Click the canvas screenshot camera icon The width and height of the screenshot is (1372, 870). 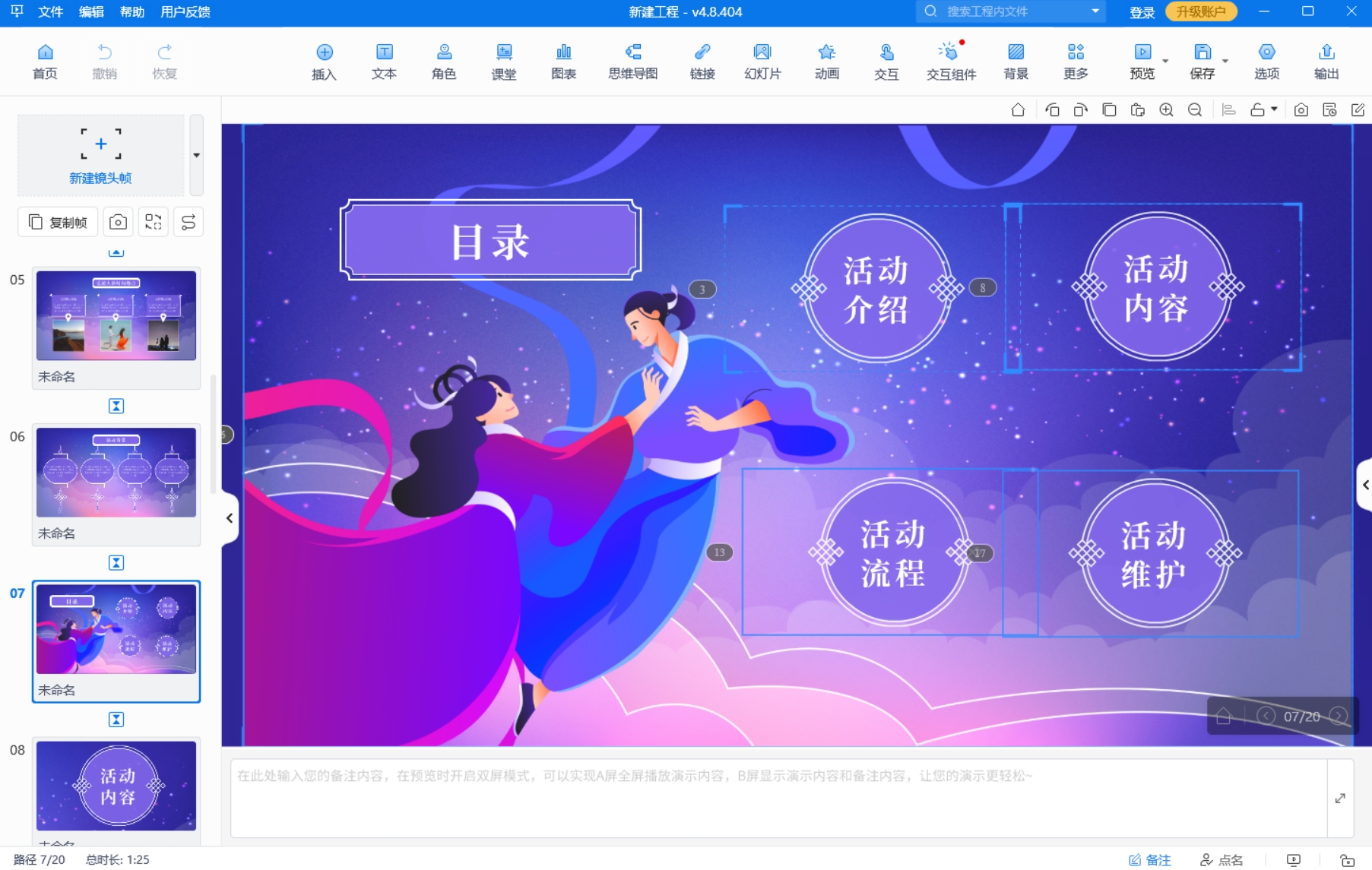pyautogui.click(x=1301, y=110)
